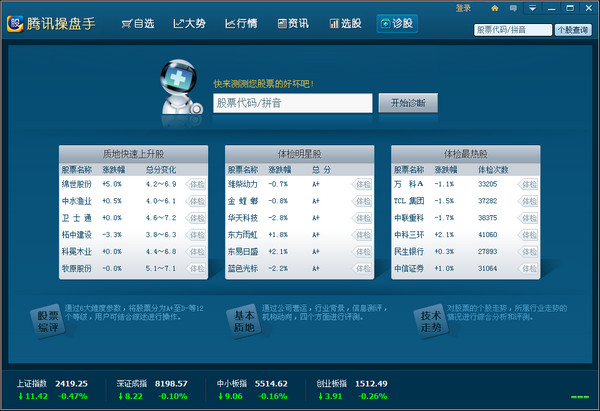The image size is (600, 411).
Task: Click the home icon in title bar
Action: tap(495, 8)
